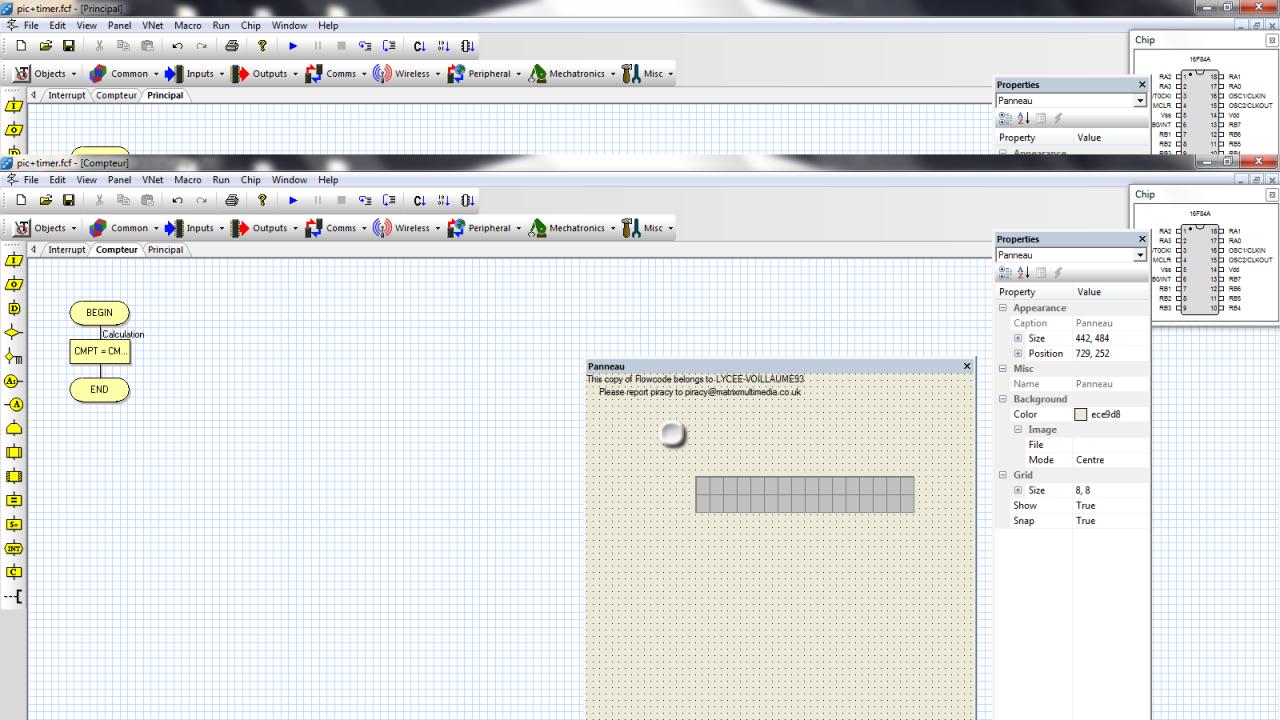The width and height of the screenshot is (1280, 720).
Task: Click Compile to HEX icon in Compteur window
Action: click(x=444, y=200)
